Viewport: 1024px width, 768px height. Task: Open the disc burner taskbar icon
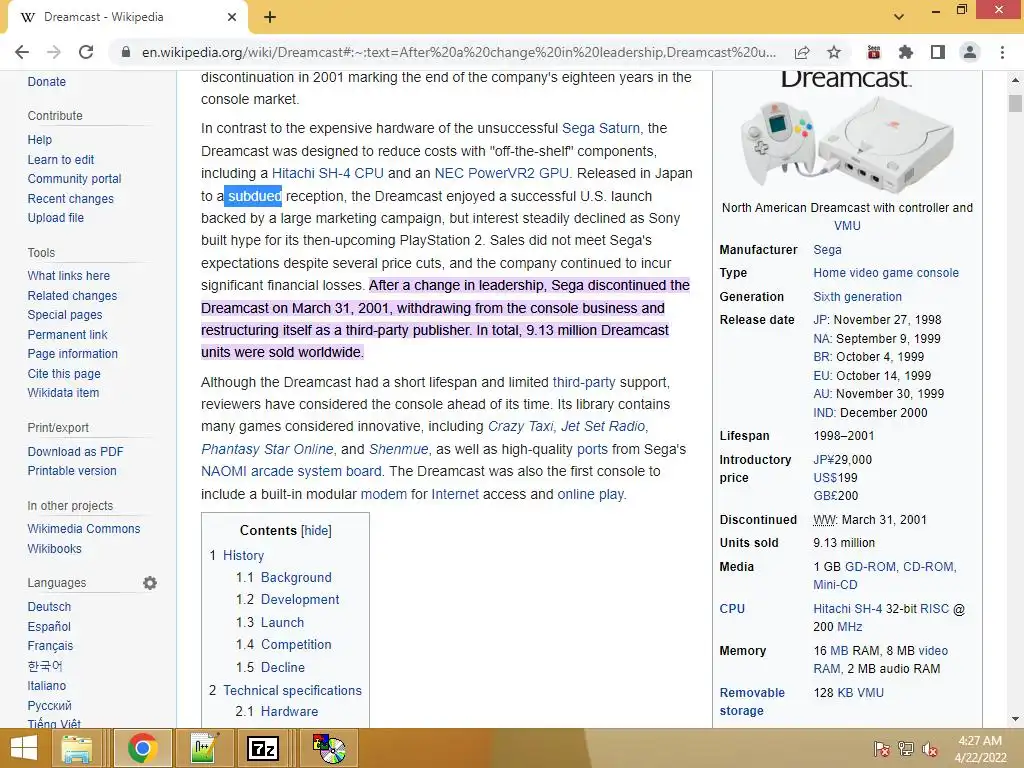(x=329, y=748)
